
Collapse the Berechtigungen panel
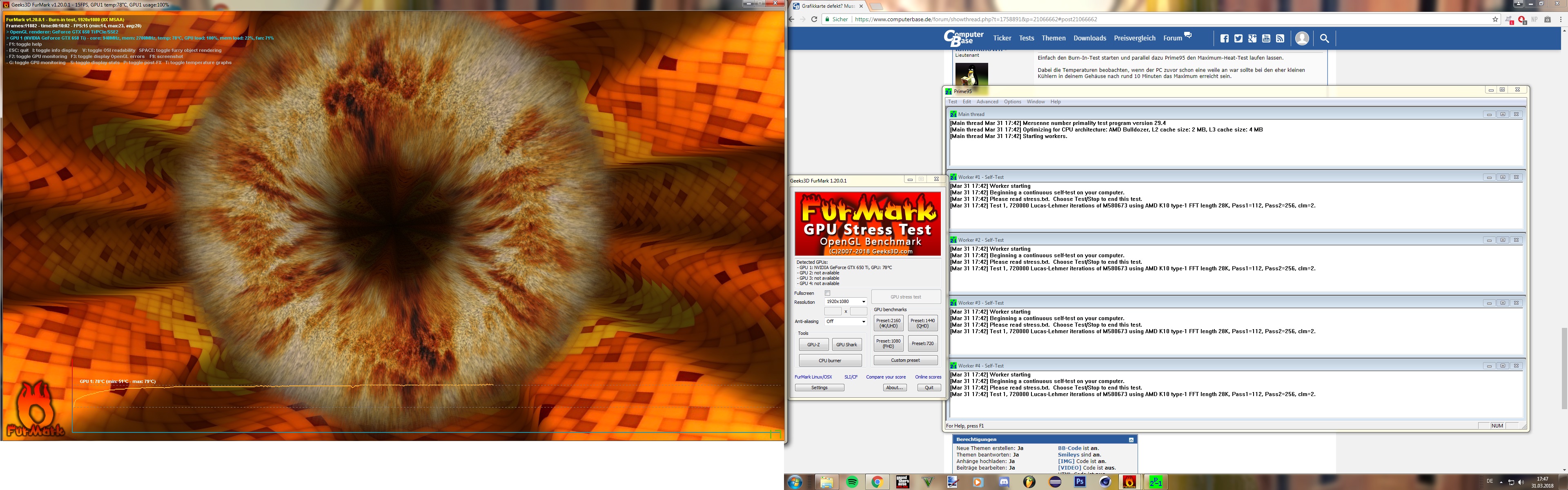pos(1131,439)
